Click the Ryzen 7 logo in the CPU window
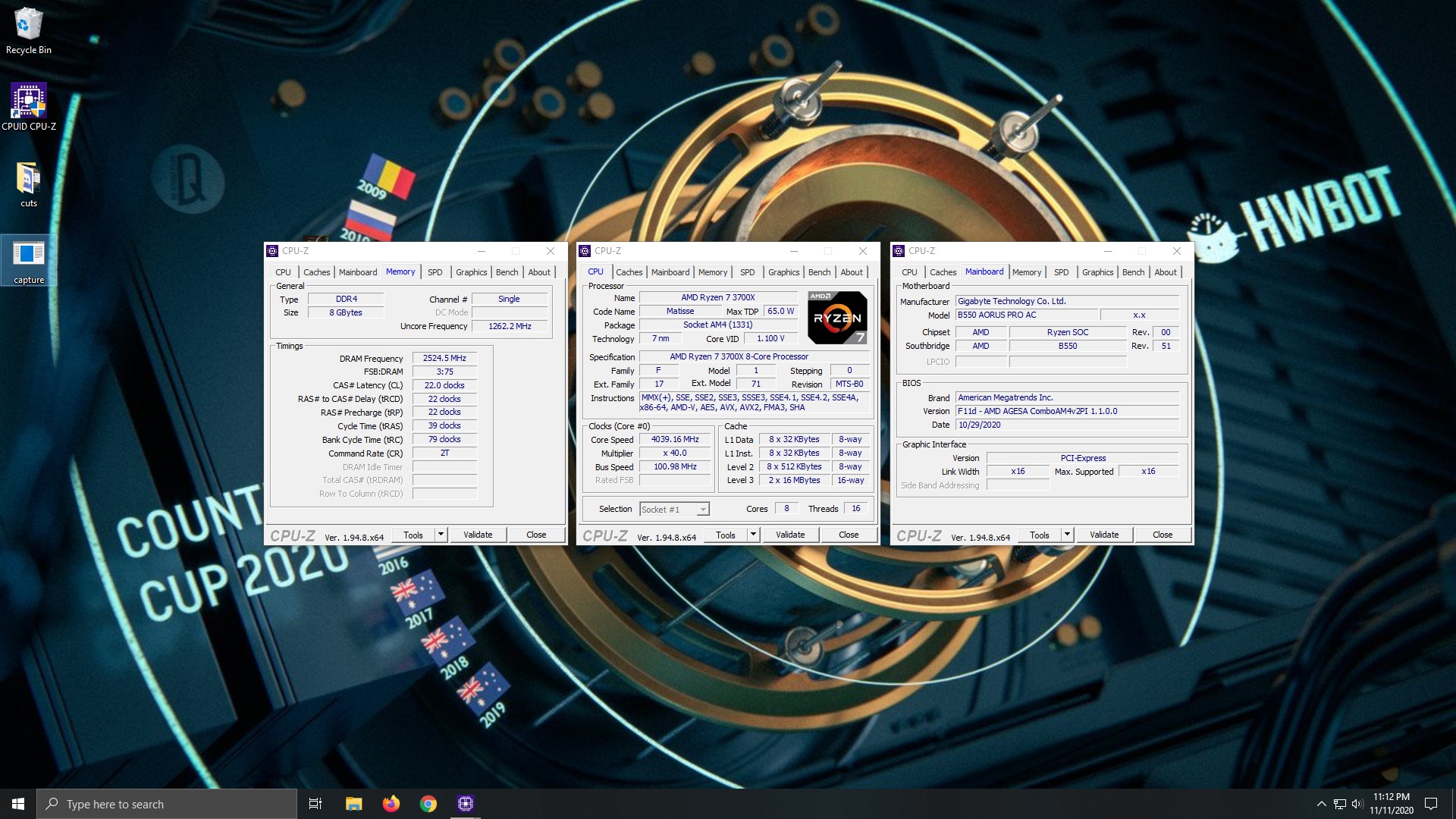1456x819 pixels. (837, 318)
